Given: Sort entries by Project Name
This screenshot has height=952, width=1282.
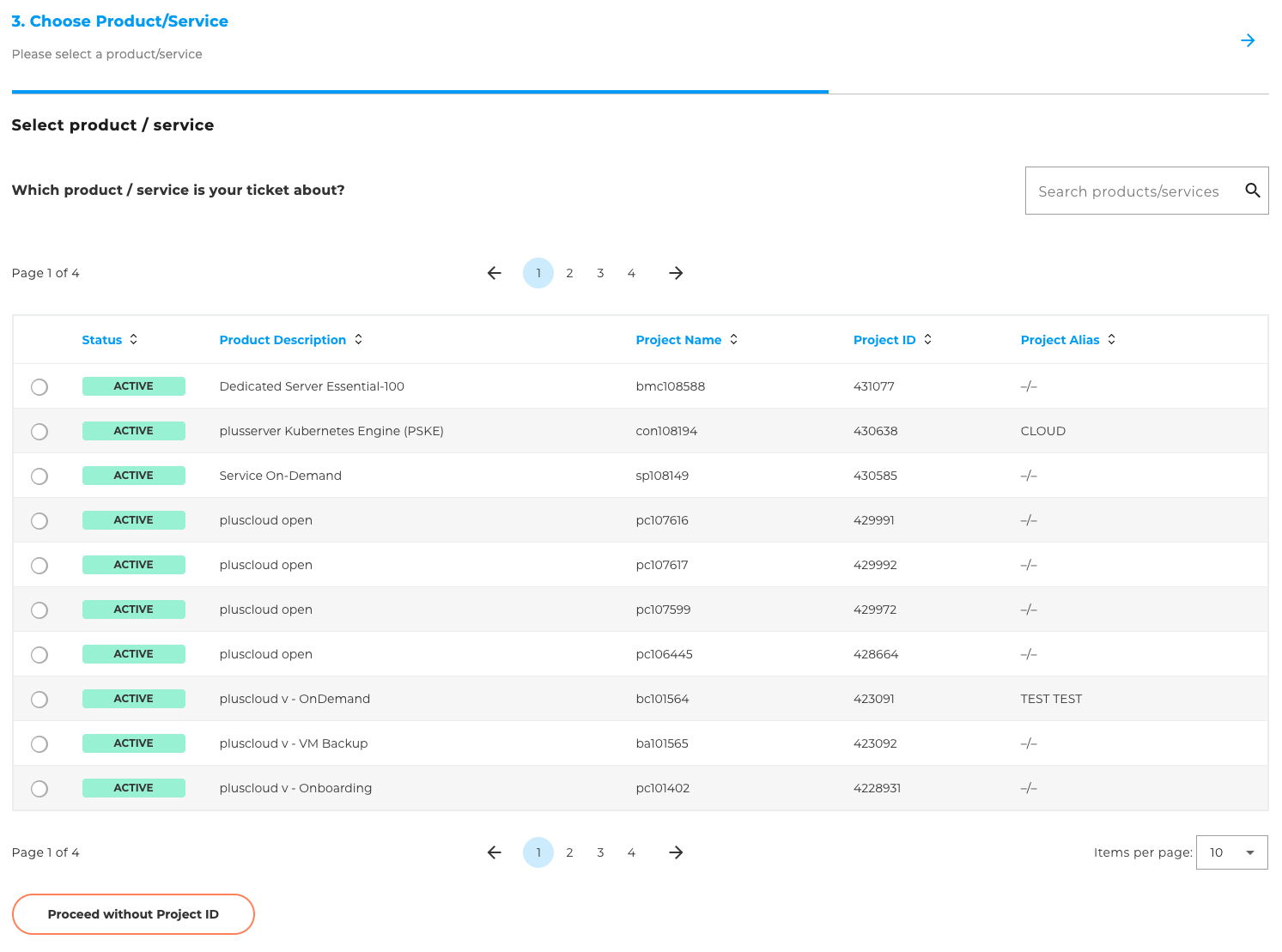Looking at the screenshot, I should click(x=733, y=339).
